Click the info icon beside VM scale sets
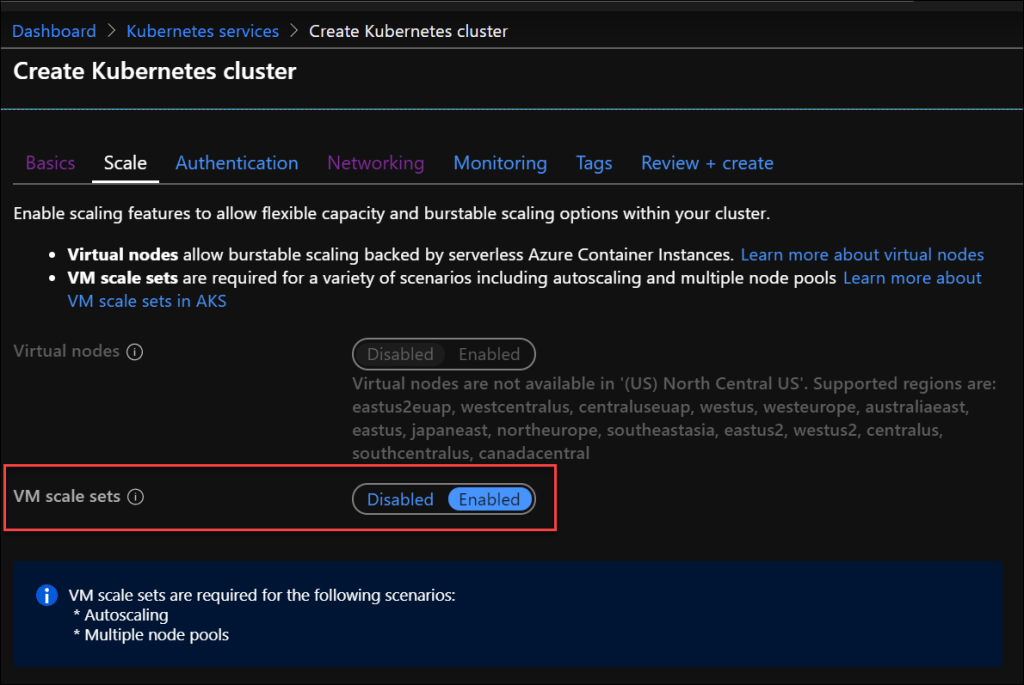Image resolution: width=1024 pixels, height=685 pixels. click(136, 497)
